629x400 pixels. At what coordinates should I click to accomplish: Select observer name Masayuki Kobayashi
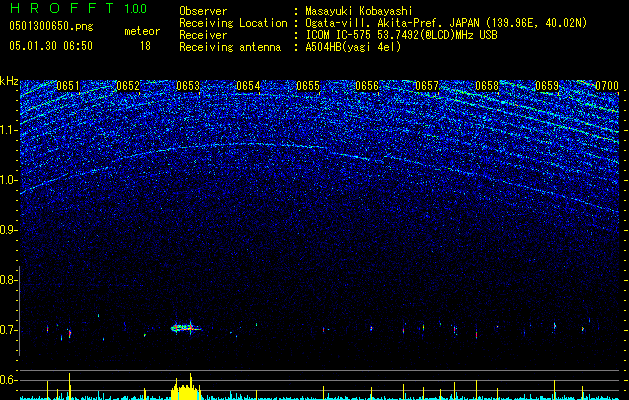(359, 11)
